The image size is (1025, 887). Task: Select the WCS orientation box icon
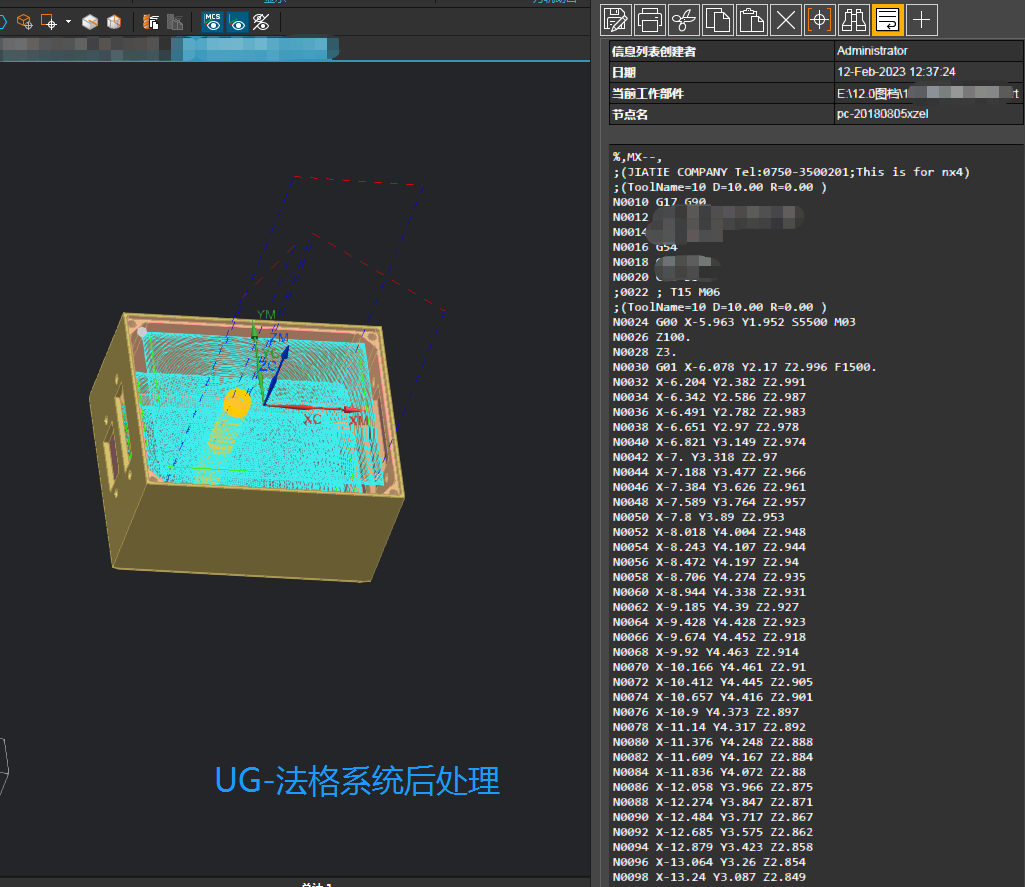(x=25, y=21)
